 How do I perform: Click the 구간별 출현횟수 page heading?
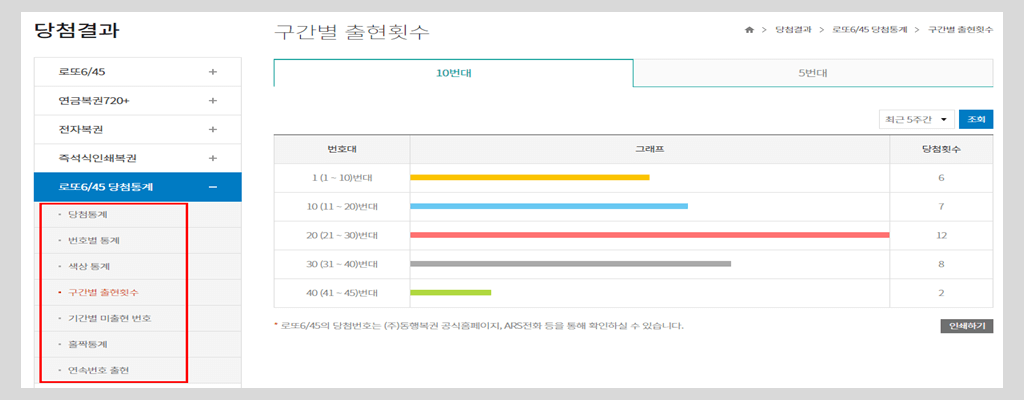point(351,31)
